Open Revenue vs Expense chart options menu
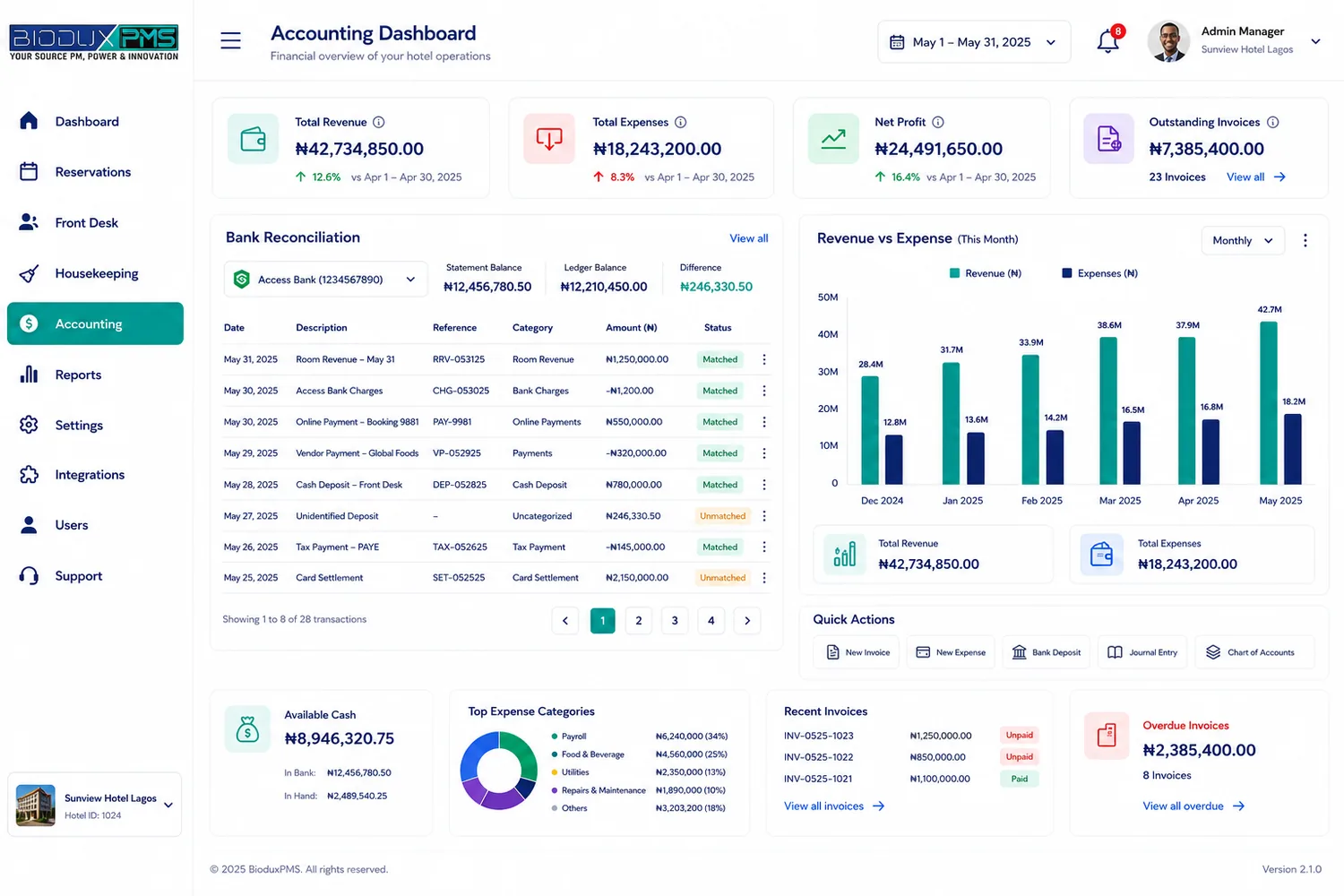The width and height of the screenshot is (1344, 896). coord(1305,240)
